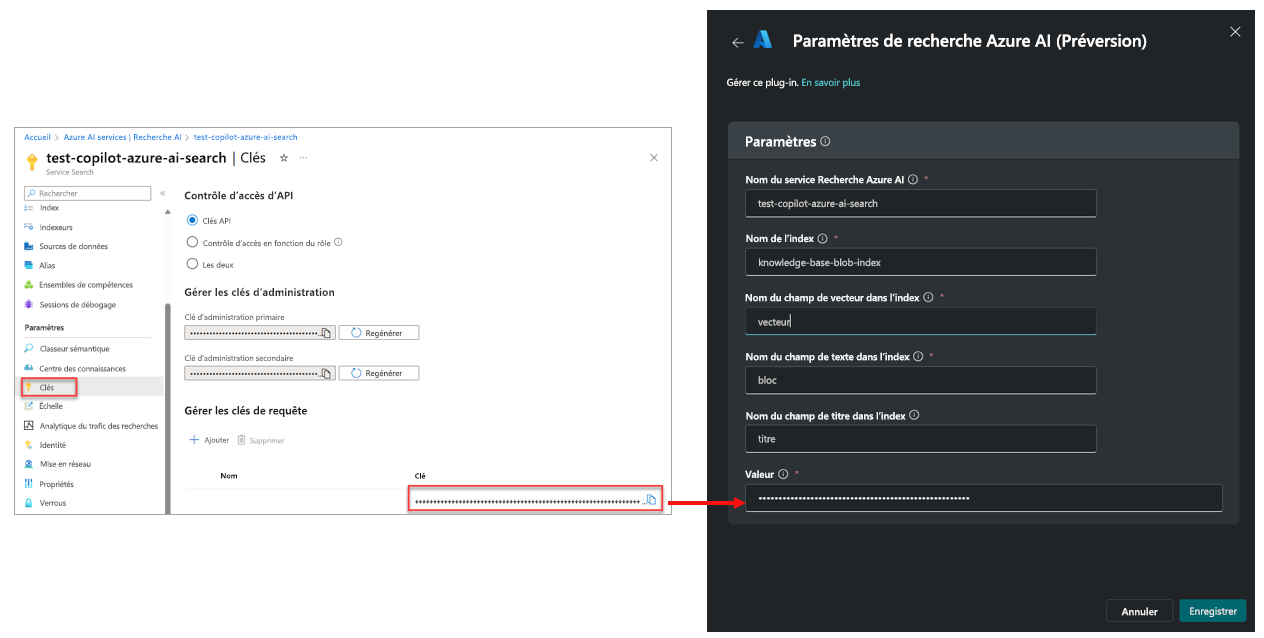Show info icon beside role-based access option
1264x638 pixels.
click(x=338, y=242)
